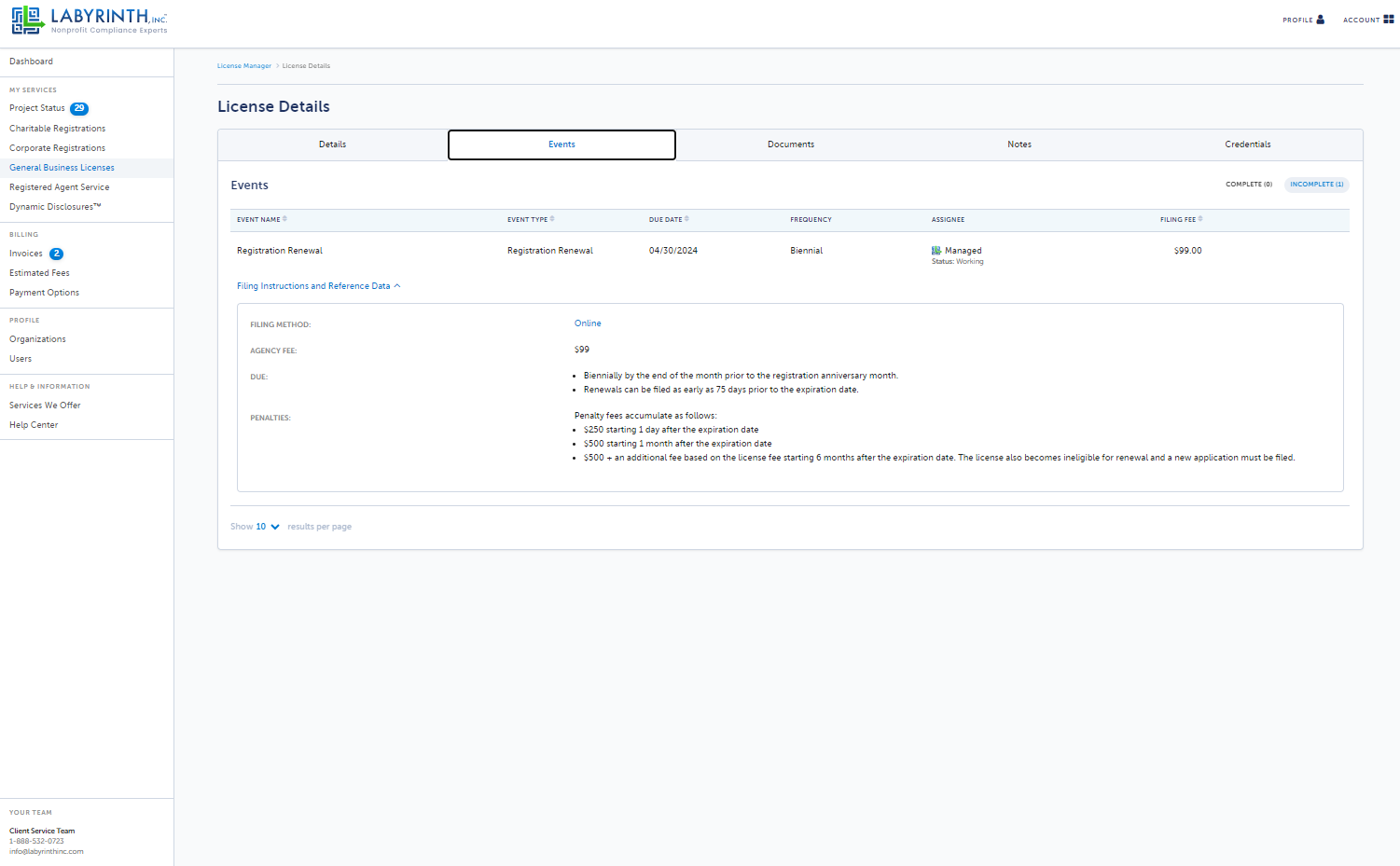Open Estimated Fees

click(x=40, y=273)
